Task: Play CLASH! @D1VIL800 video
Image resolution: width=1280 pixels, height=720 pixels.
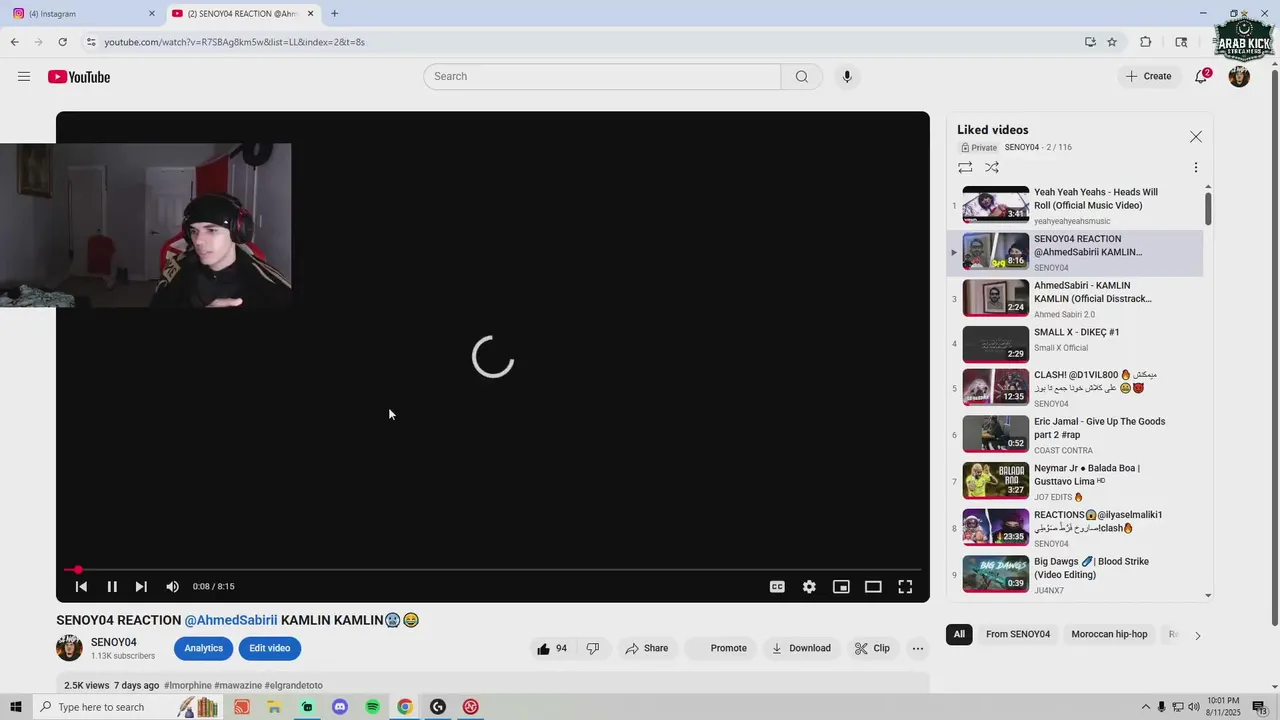Action: click(1075, 388)
